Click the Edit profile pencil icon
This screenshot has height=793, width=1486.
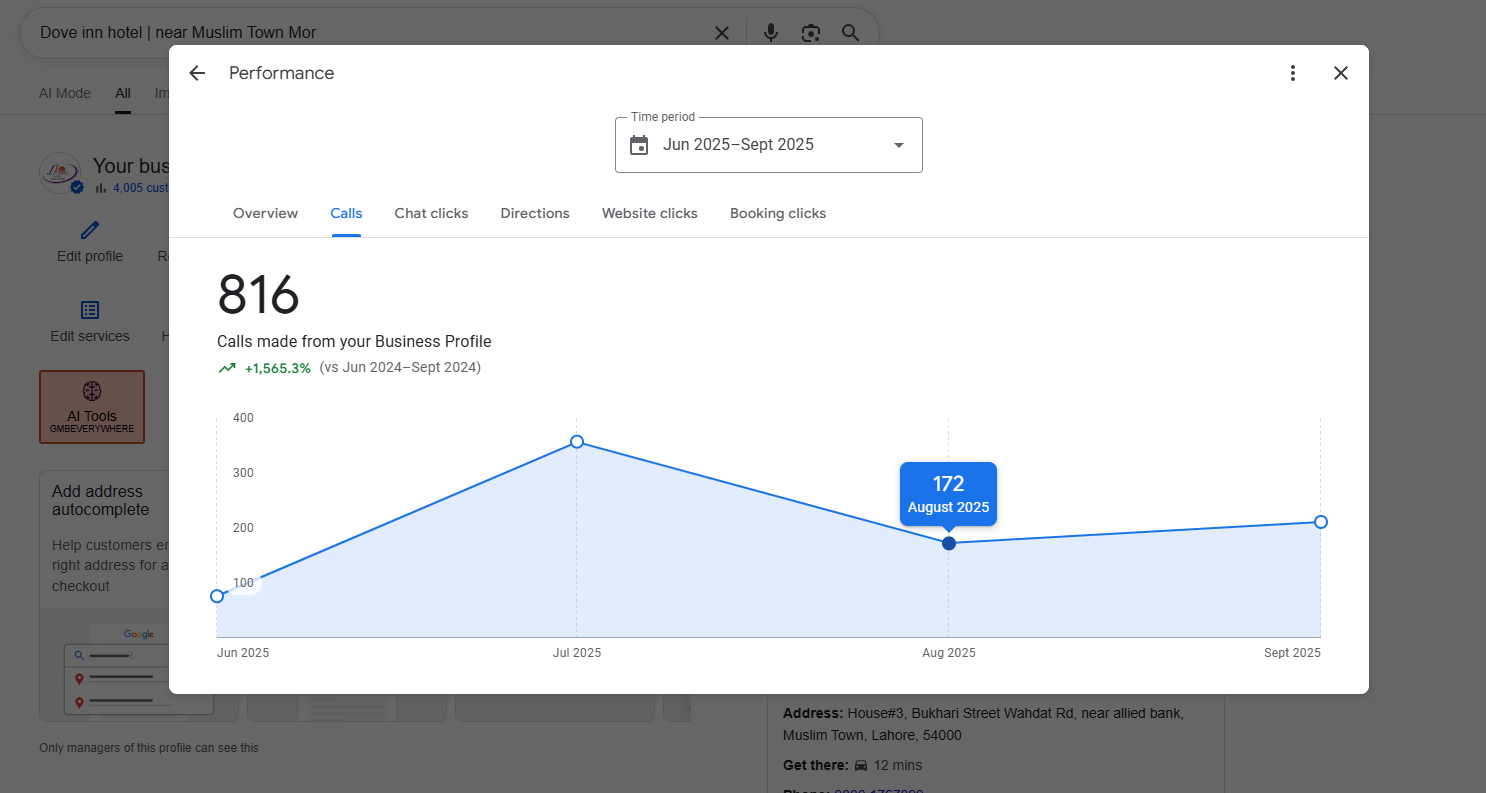(x=90, y=231)
